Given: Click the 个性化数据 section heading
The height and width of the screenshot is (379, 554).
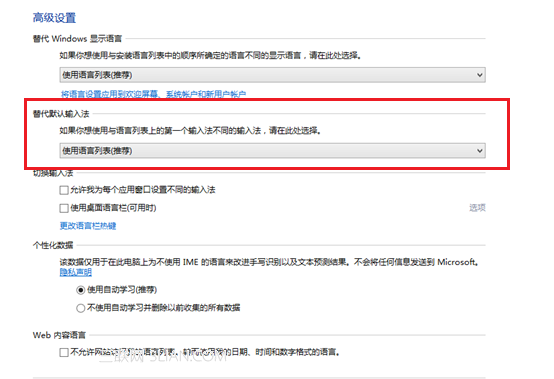Looking at the screenshot, I should (x=53, y=245).
